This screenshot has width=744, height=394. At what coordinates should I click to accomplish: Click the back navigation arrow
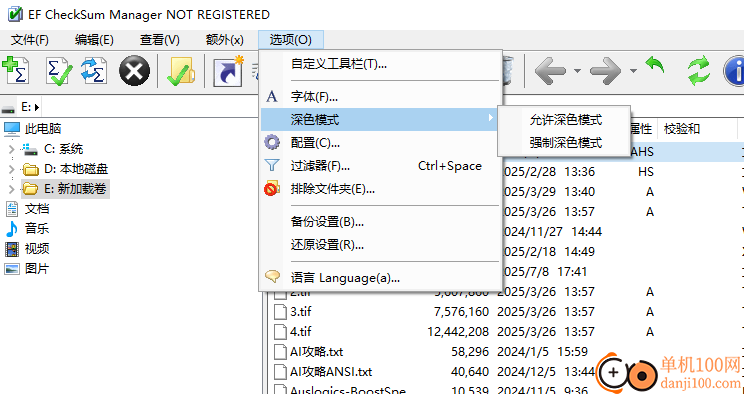pyautogui.click(x=551, y=71)
